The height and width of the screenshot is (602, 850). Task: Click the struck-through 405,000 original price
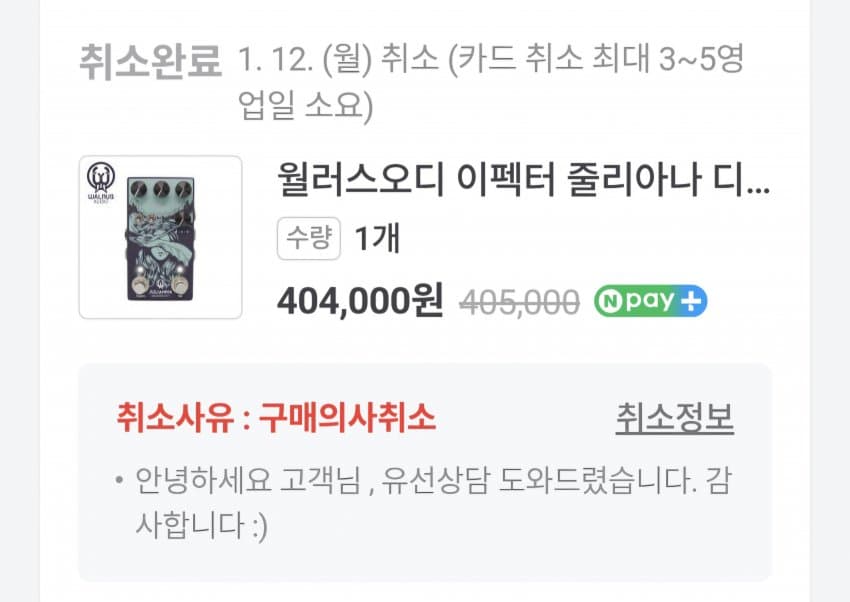tap(519, 302)
